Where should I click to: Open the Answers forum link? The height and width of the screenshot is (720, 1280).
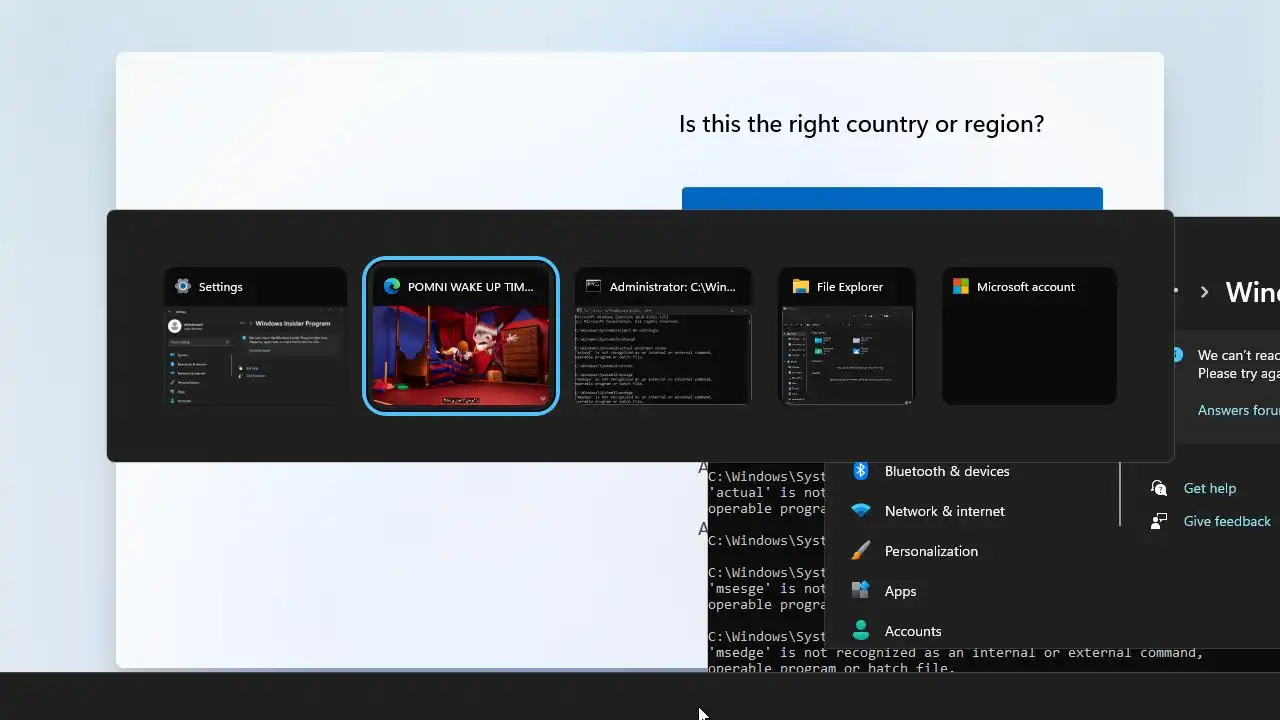(1238, 410)
